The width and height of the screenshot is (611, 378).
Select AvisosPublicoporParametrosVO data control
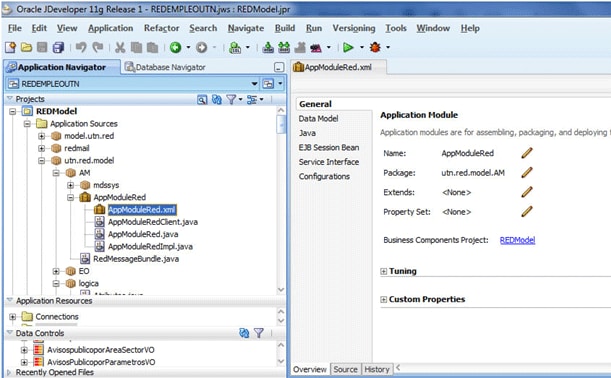[101, 362]
